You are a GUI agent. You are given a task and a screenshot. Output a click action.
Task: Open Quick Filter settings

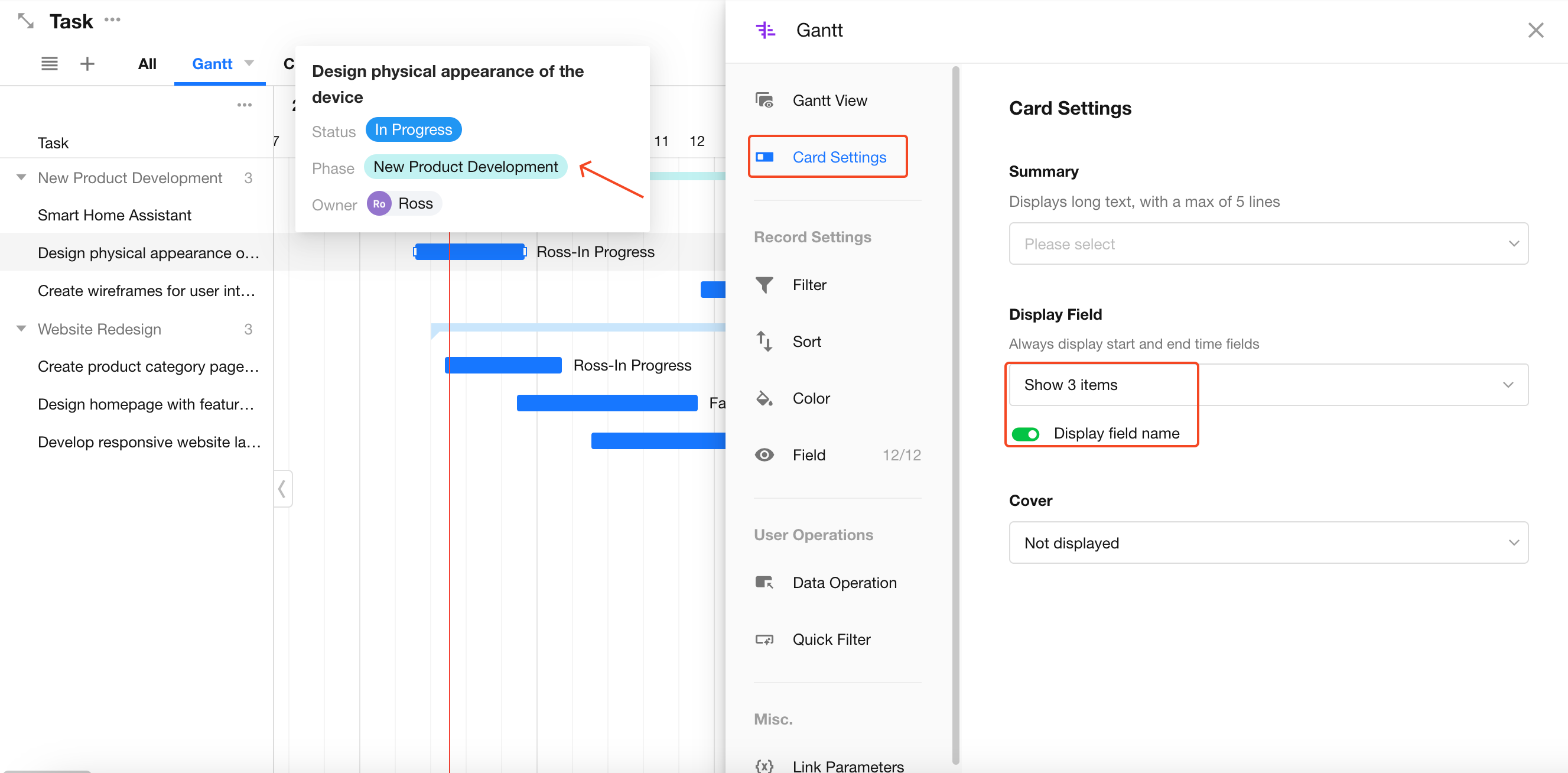838,639
